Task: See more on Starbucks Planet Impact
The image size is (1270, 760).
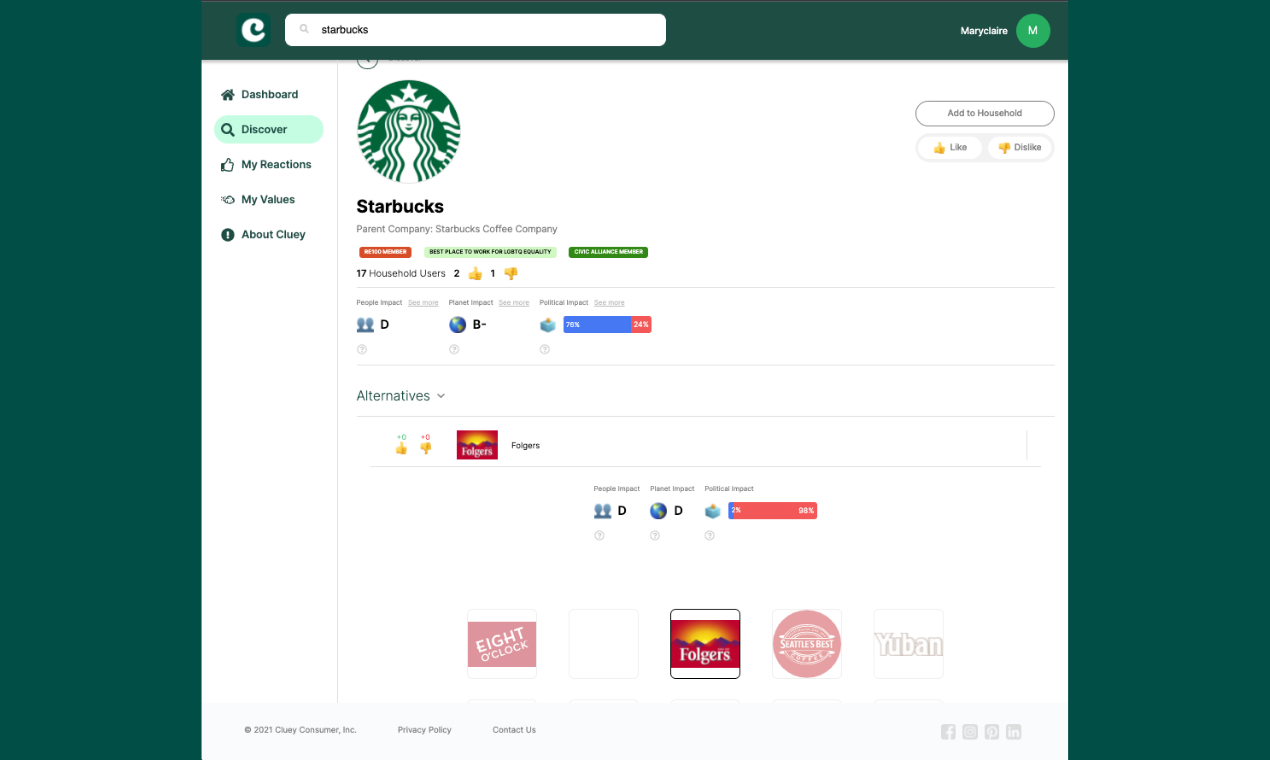Action: coord(514,303)
